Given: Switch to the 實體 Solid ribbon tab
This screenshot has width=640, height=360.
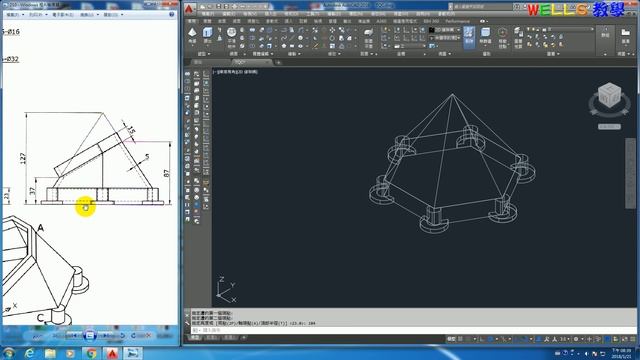Looking at the screenshot, I should click(x=207, y=21).
